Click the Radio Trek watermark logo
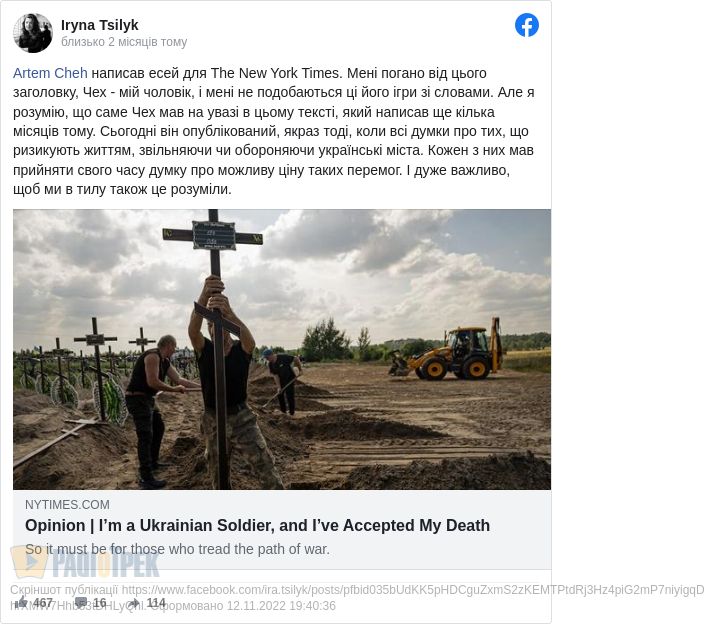The height and width of the screenshot is (624, 720). pos(85,562)
